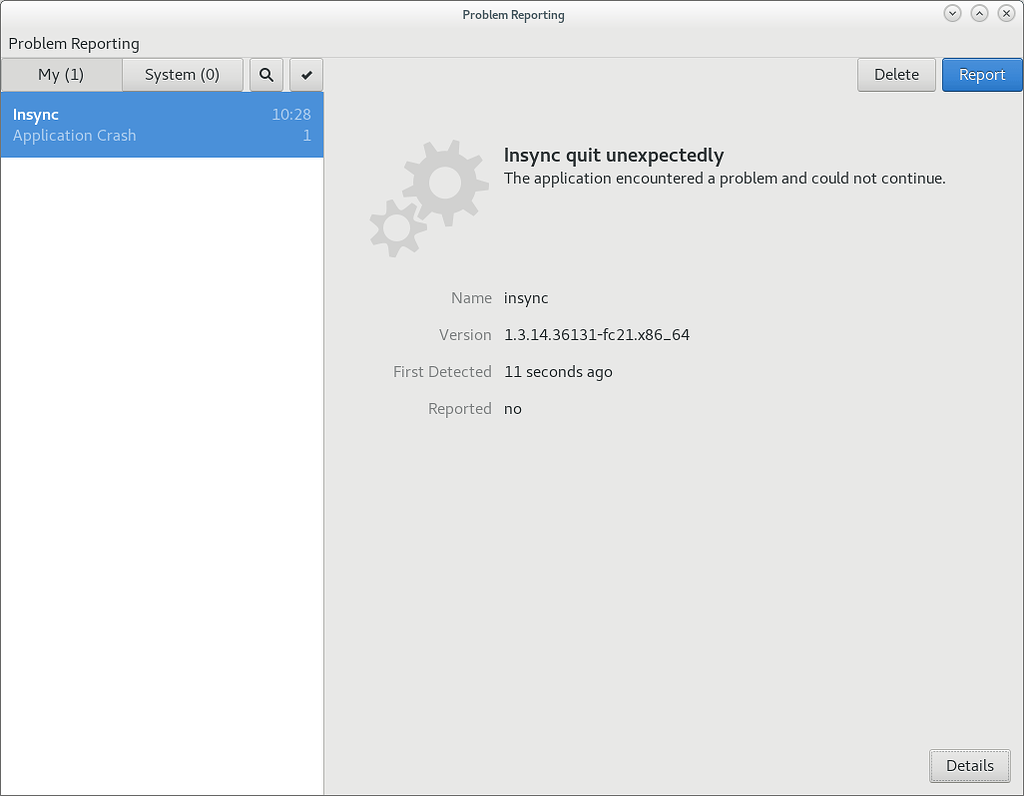Image resolution: width=1024 pixels, height=796 pixels.
Task: Click the version number 1.3.14.36131-fc21.x86_64
Action: pyautogui.click(x=596, y=334)
